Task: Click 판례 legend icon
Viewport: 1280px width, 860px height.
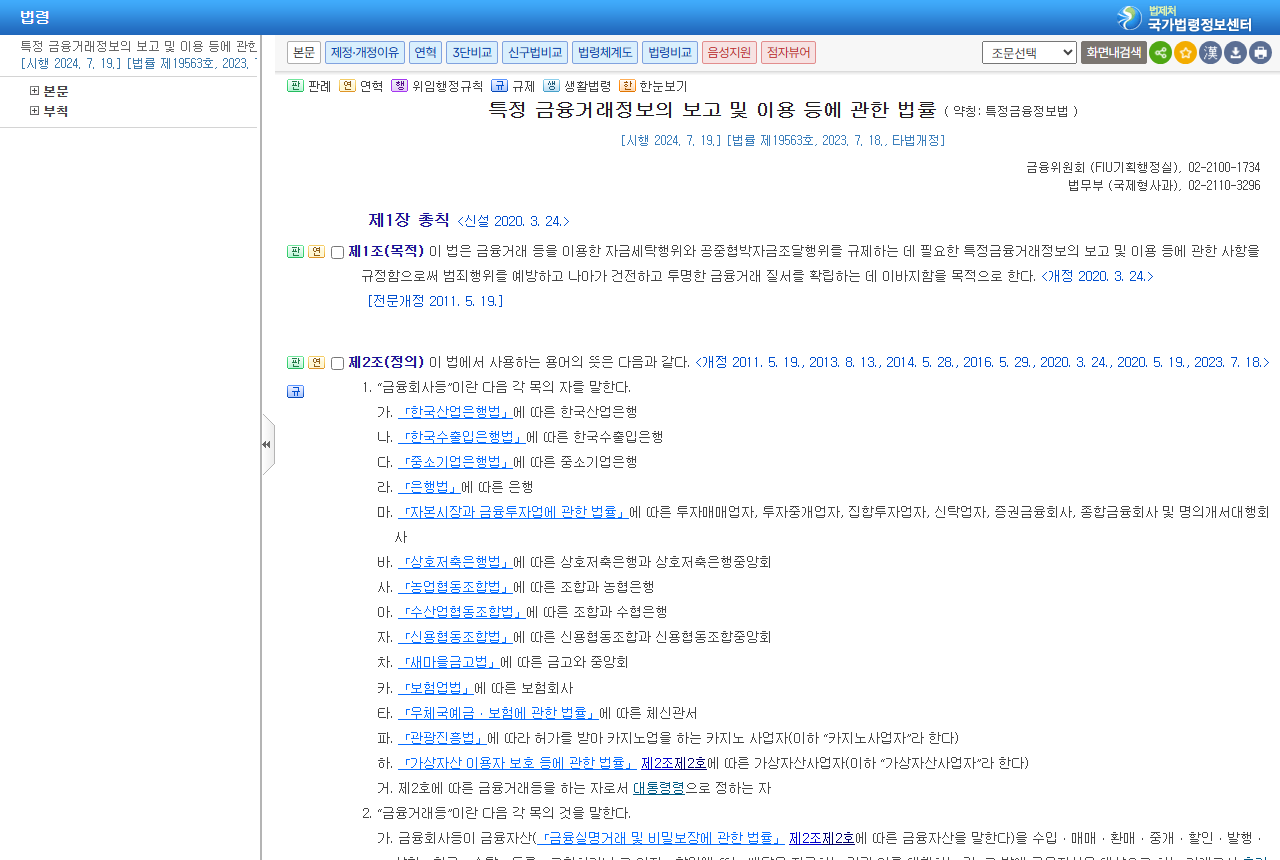Action: (295, 86)
